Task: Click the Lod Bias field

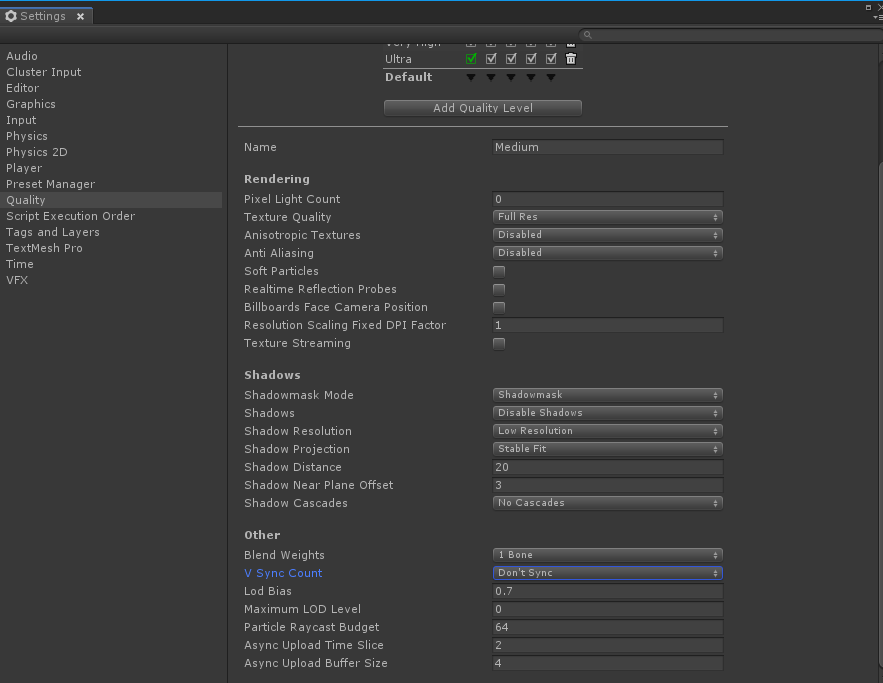Action: 608,591
